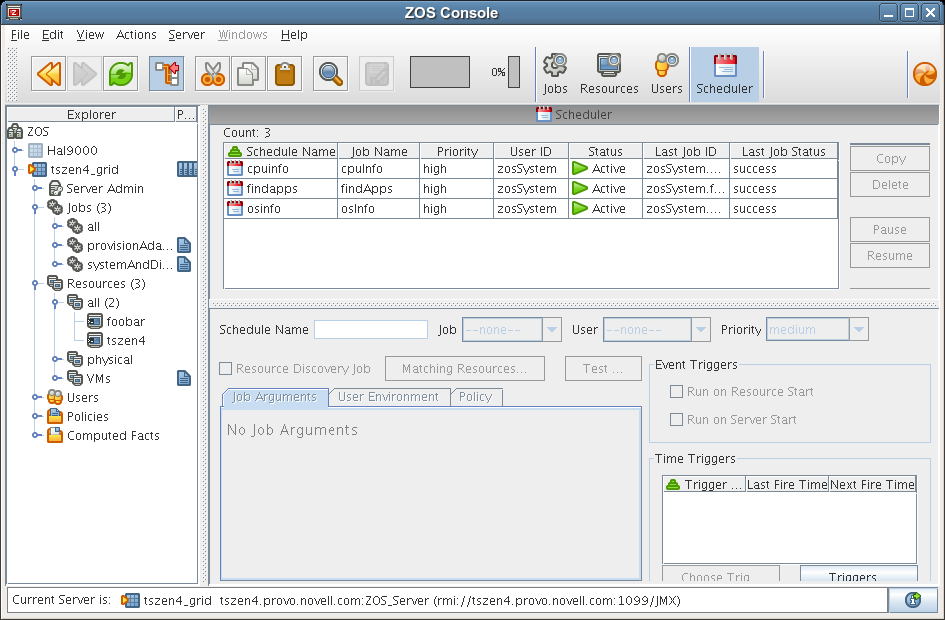Click the Triggers button
945x620 pixels.
tap(858, 576)
